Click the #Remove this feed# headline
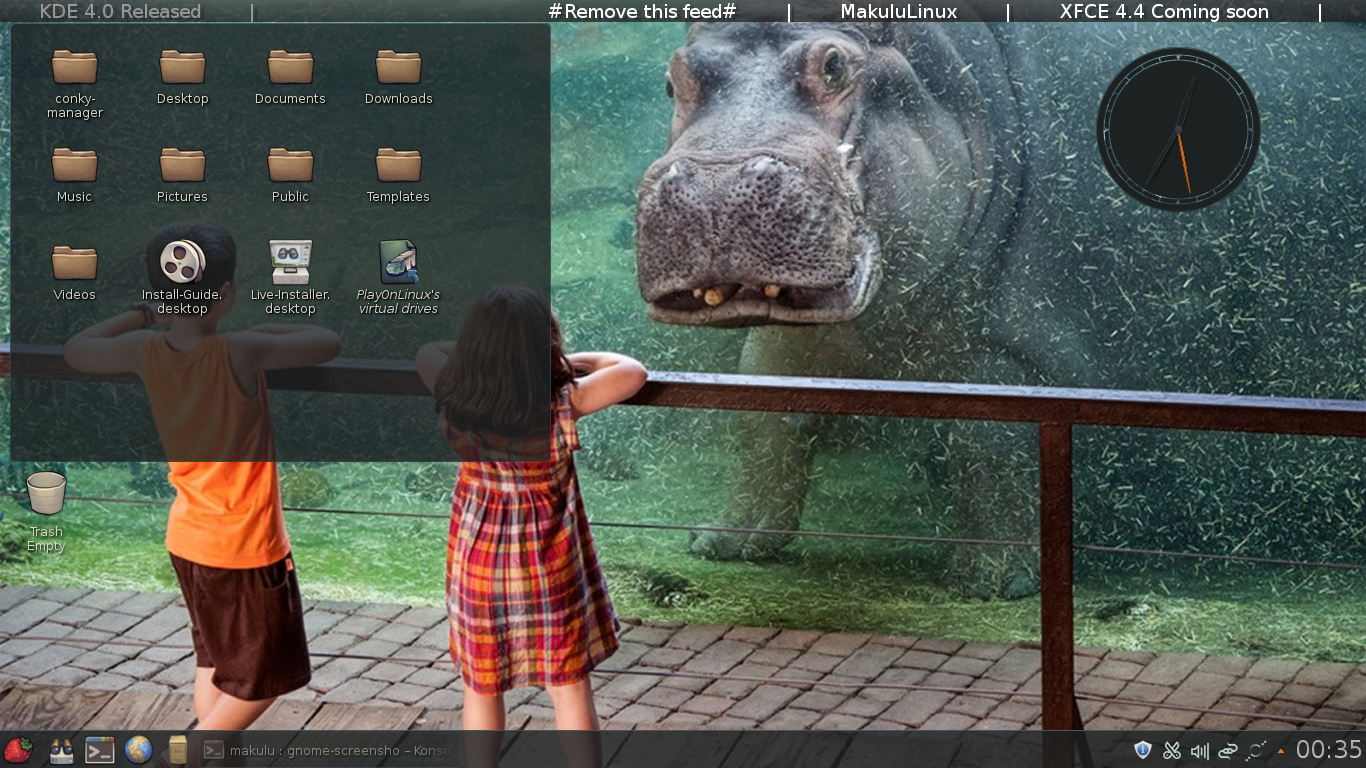The width and height of the screenshot is (1366, 768). [642, 12]
